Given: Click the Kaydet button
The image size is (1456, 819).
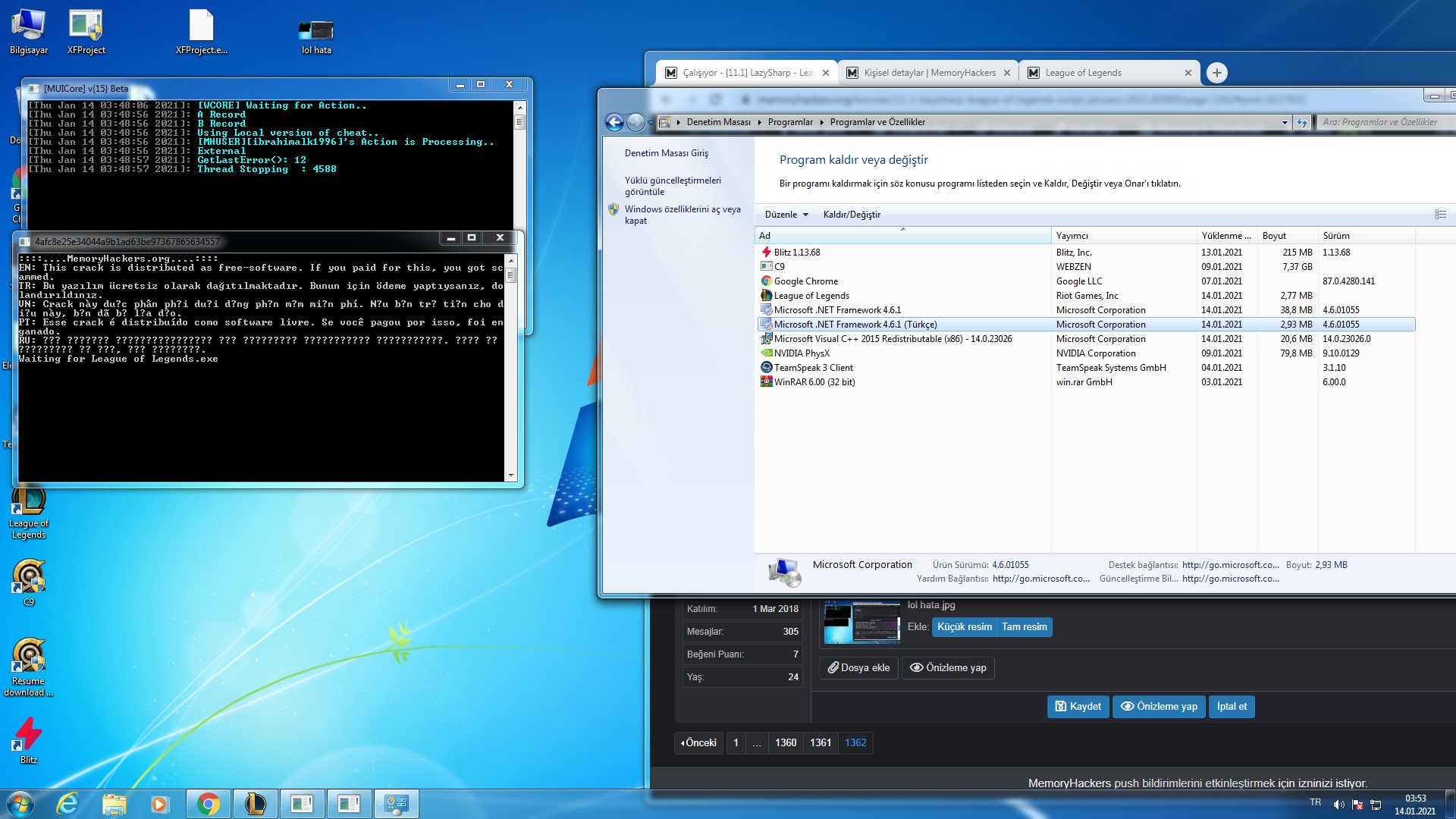Looking at the screenshot, I should [1078, 707].
